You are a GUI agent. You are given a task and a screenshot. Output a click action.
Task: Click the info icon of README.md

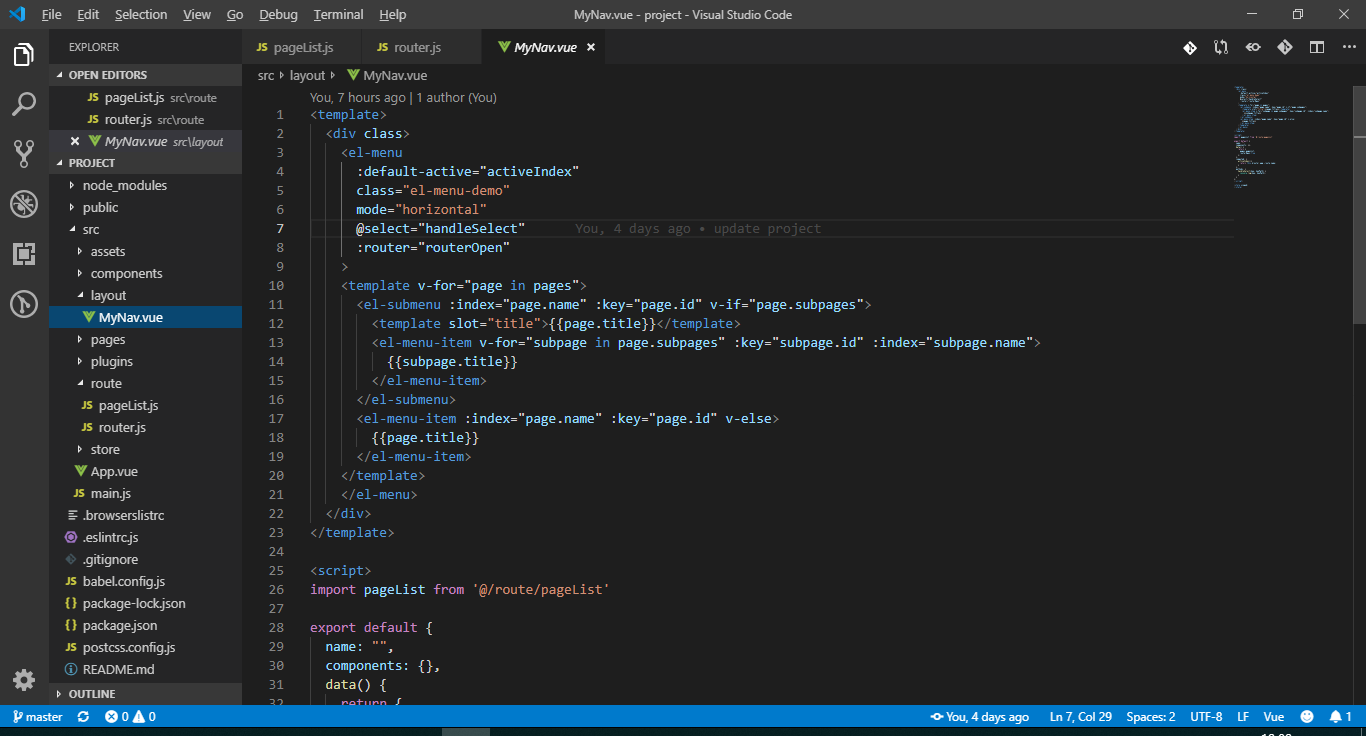click(71, 669)
